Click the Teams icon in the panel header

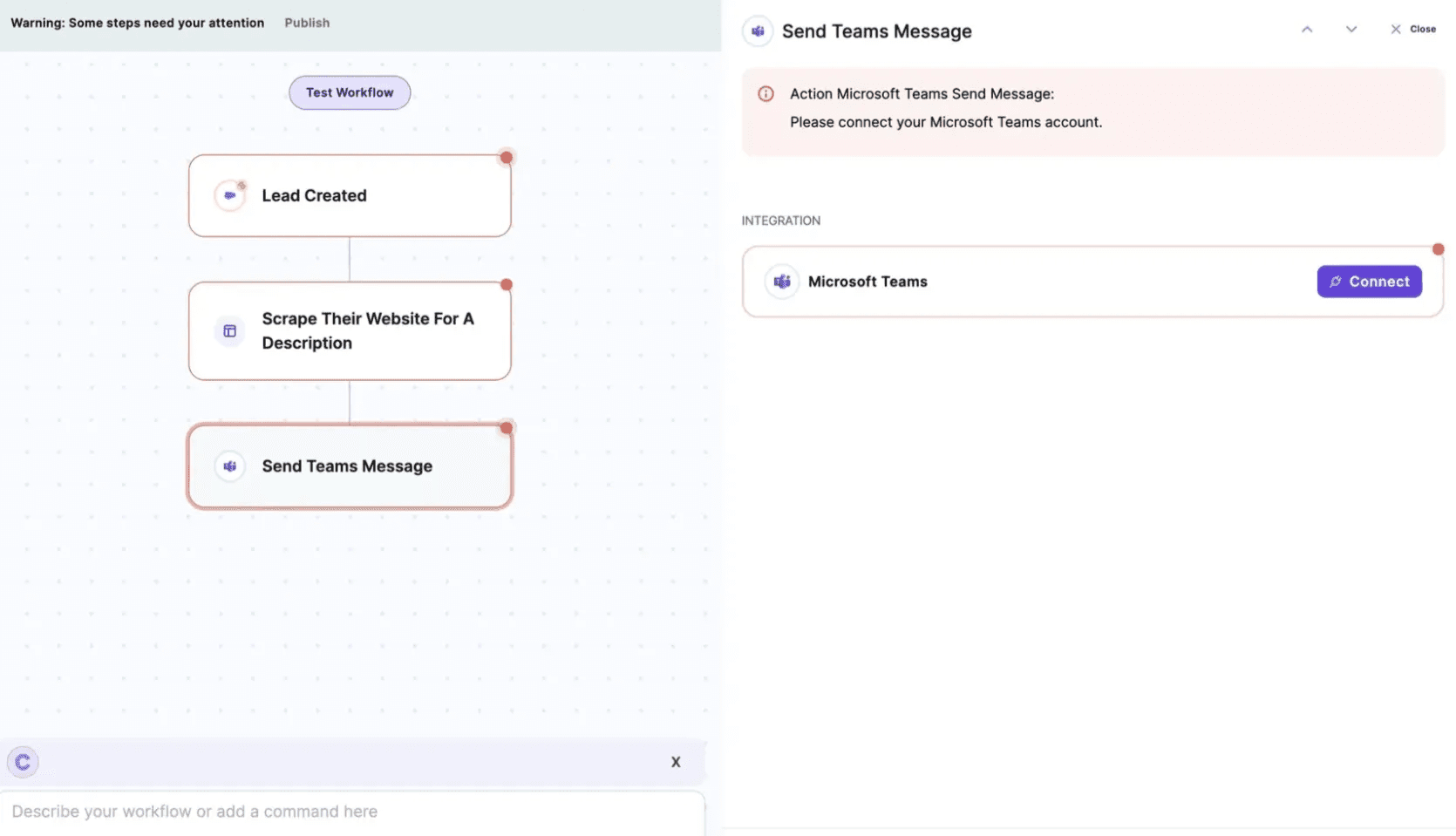(758, 31)
